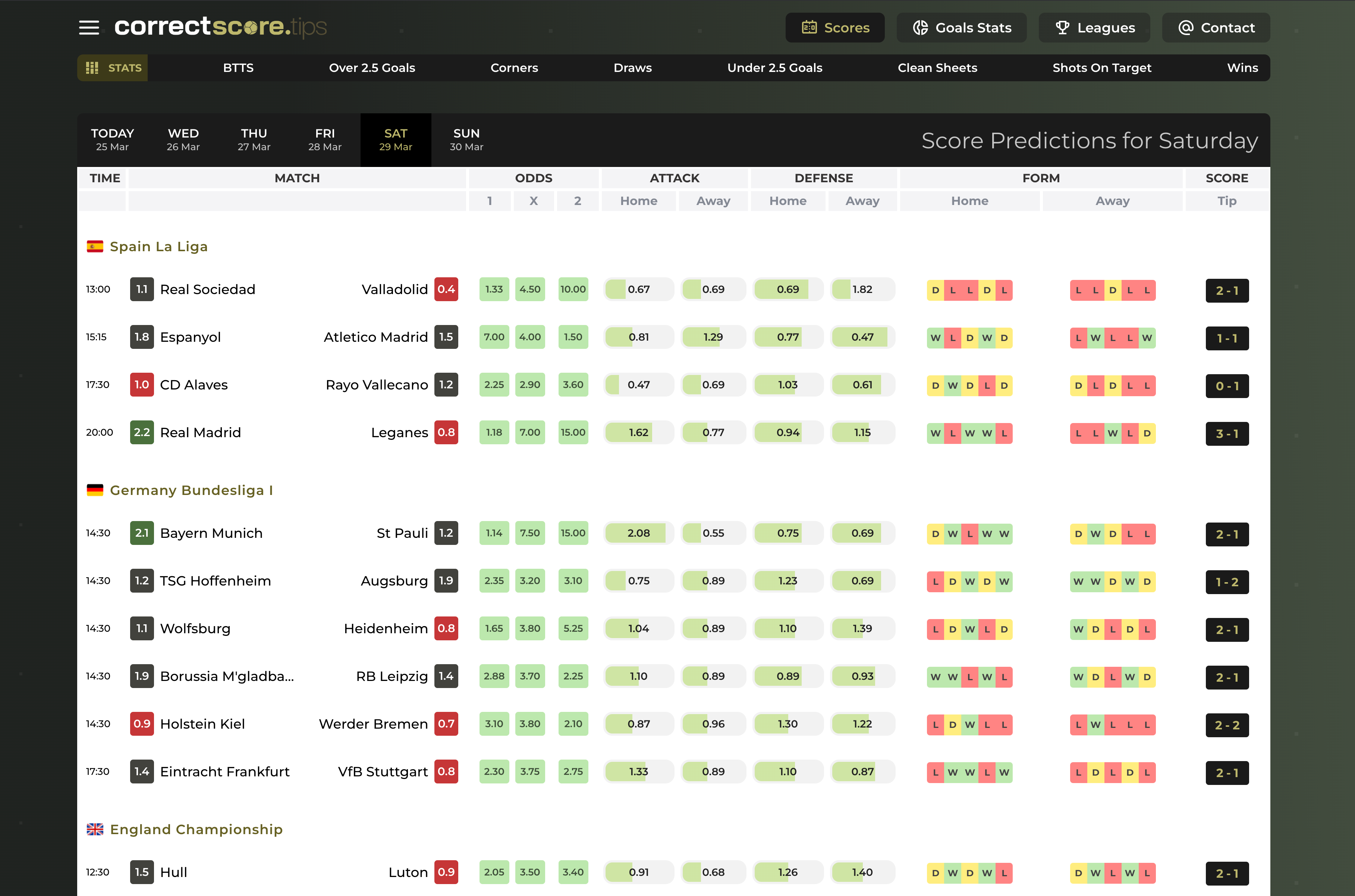
Task: Click the UK flag icon
Action: [x=95, y=829]
